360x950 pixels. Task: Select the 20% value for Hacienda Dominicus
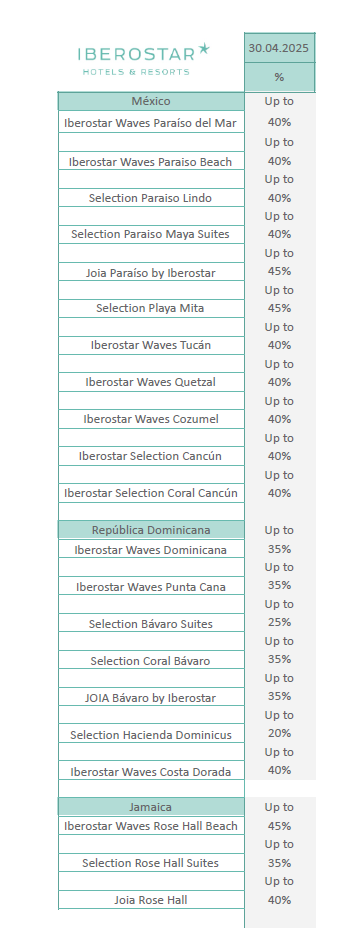click(279, 733)
